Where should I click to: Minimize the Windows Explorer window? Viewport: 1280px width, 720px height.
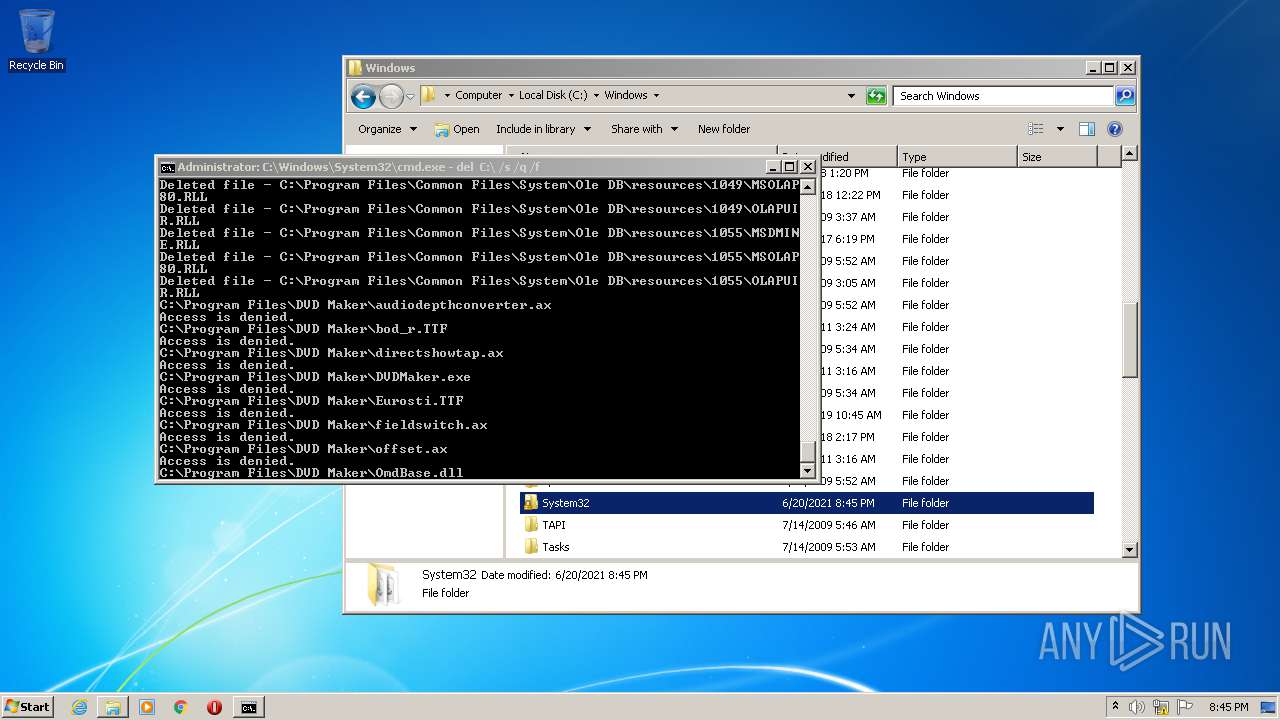coord(1092,68)
